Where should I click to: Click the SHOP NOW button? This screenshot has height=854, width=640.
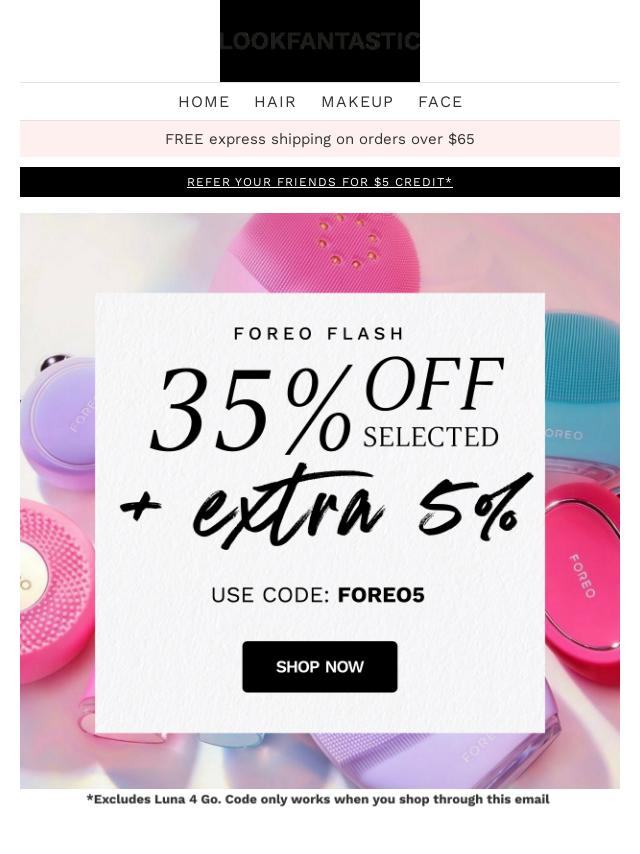(320, 667)
